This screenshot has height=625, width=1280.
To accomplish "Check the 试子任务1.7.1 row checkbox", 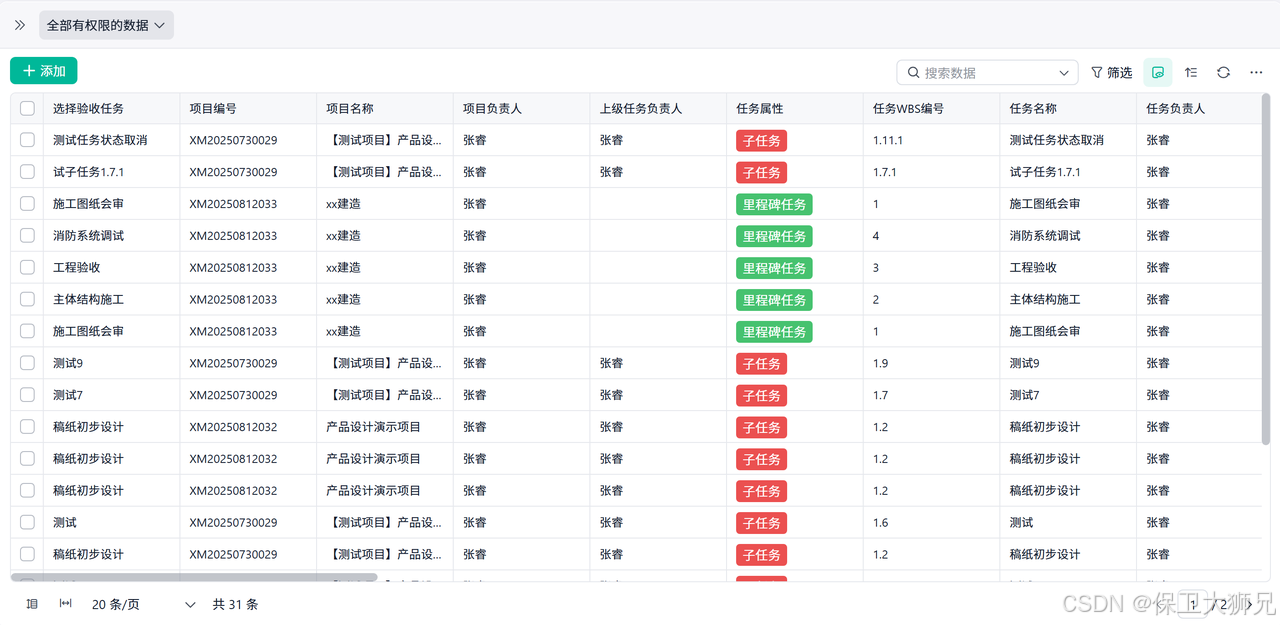I will [x=27, y=172].
